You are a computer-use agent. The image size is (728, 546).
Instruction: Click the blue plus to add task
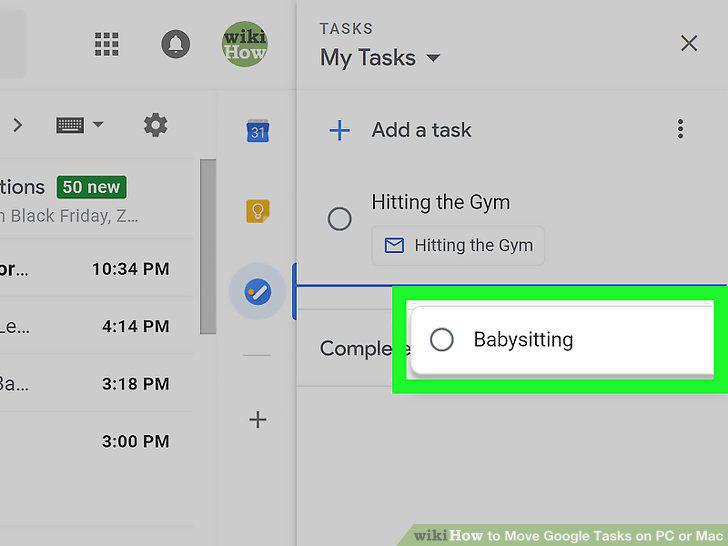(x=339, y=130)
